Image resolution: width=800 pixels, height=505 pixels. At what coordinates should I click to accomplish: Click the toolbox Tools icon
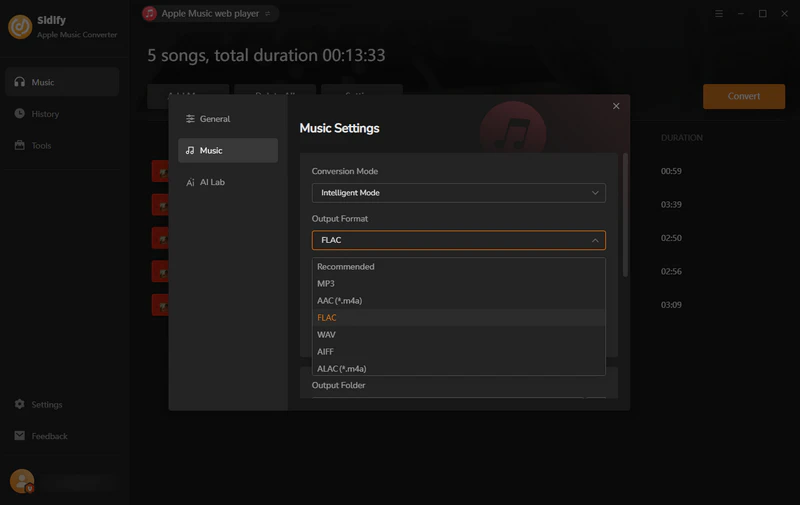pos(19,145)
